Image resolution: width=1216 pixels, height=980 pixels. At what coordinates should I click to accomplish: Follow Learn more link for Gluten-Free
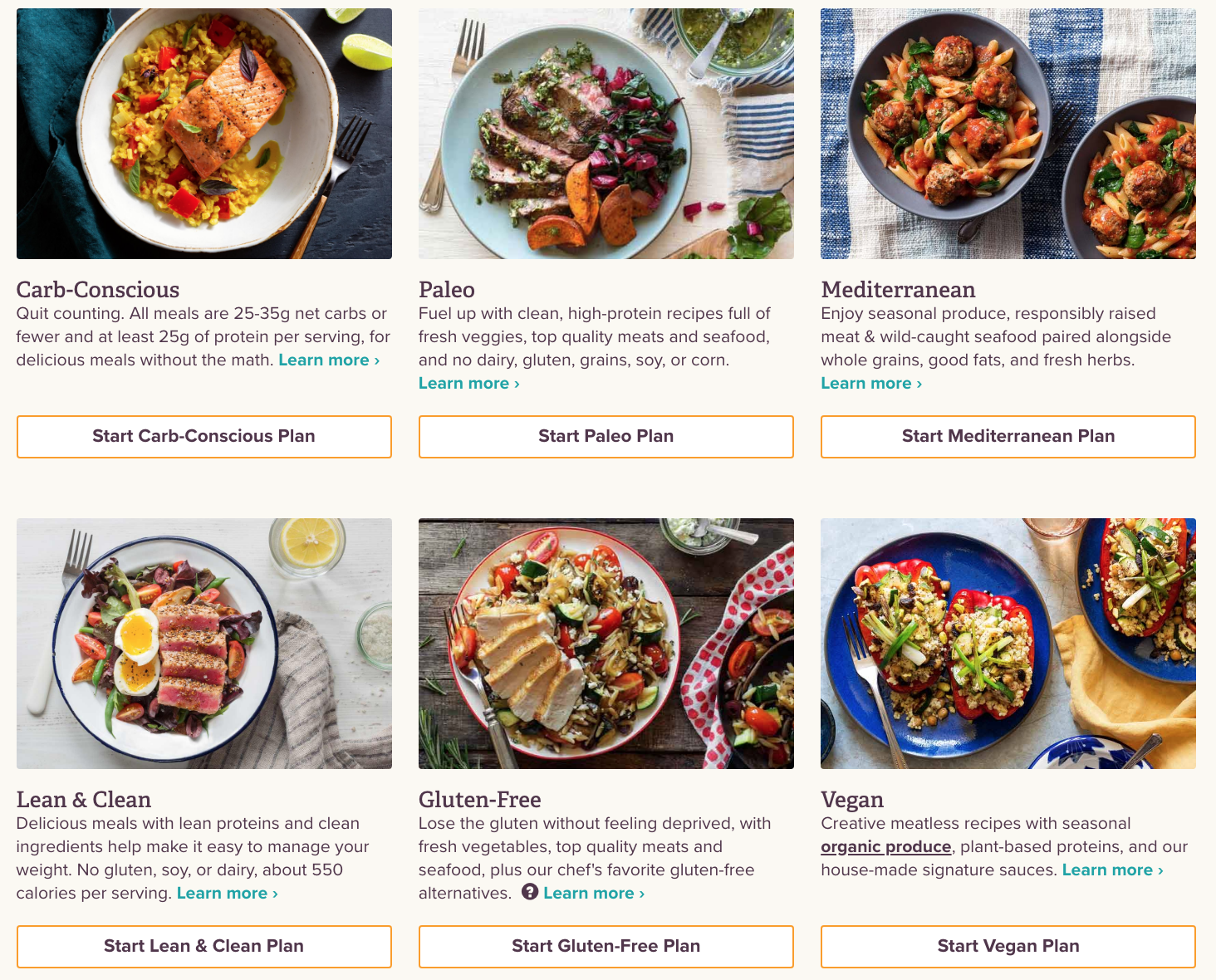tap(594, 894)
